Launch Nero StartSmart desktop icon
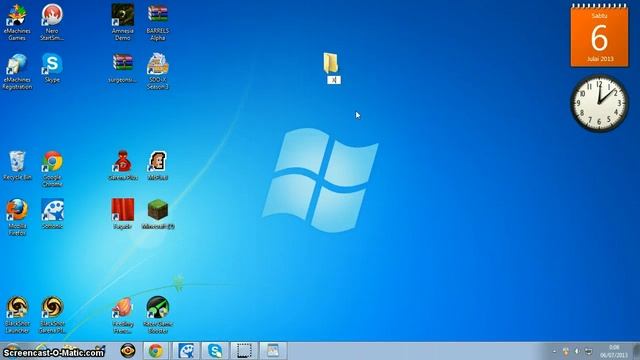Image resolution: width=640 pixels, height=360 pixels. click(x=52, y=22)
